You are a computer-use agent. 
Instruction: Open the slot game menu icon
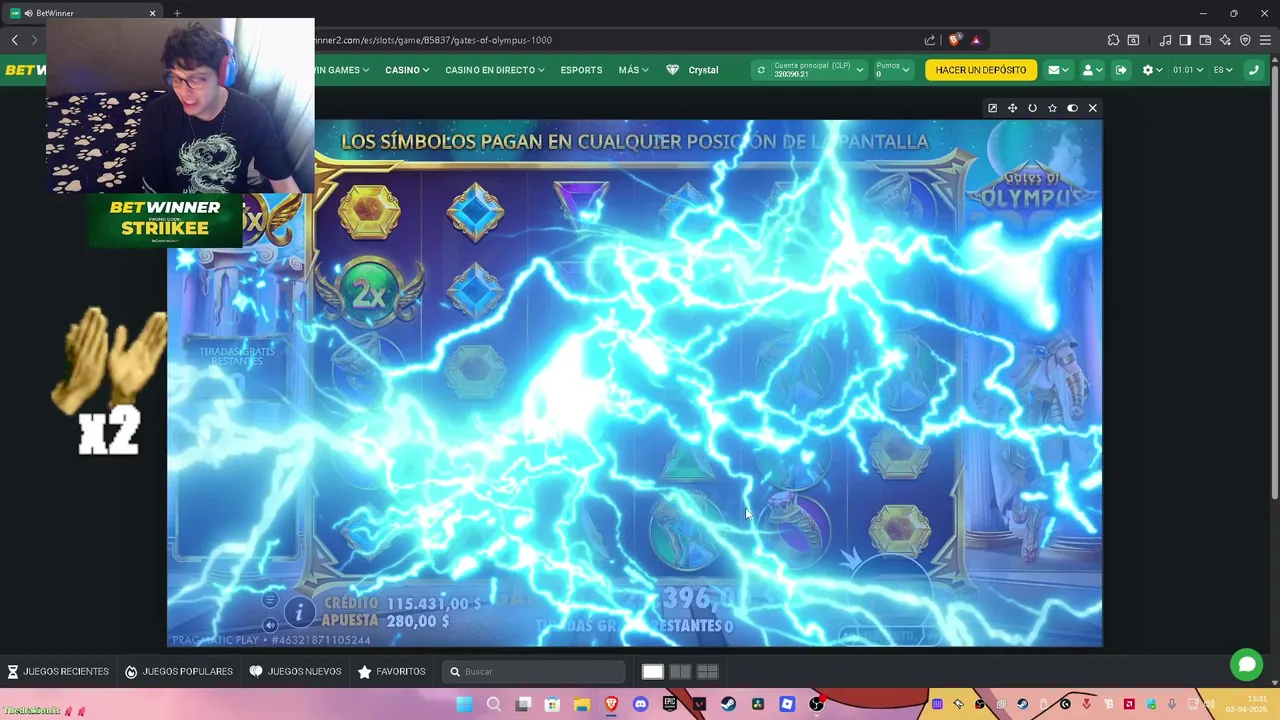click(x=270, y=600)
